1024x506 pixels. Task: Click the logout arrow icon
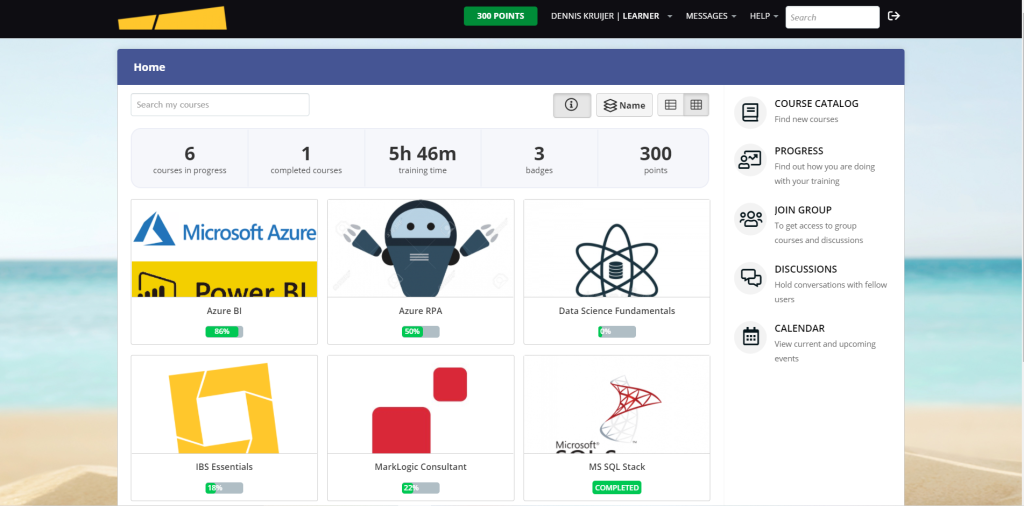tap(894, 16)
